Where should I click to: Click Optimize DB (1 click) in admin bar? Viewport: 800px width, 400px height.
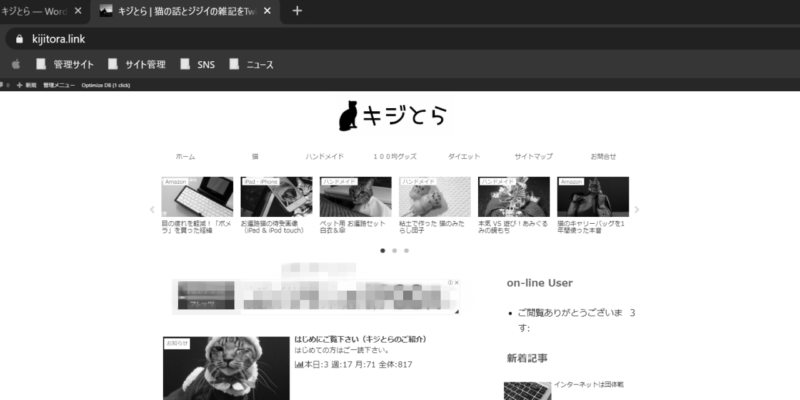pyautogui.click(x=106, y=85)
